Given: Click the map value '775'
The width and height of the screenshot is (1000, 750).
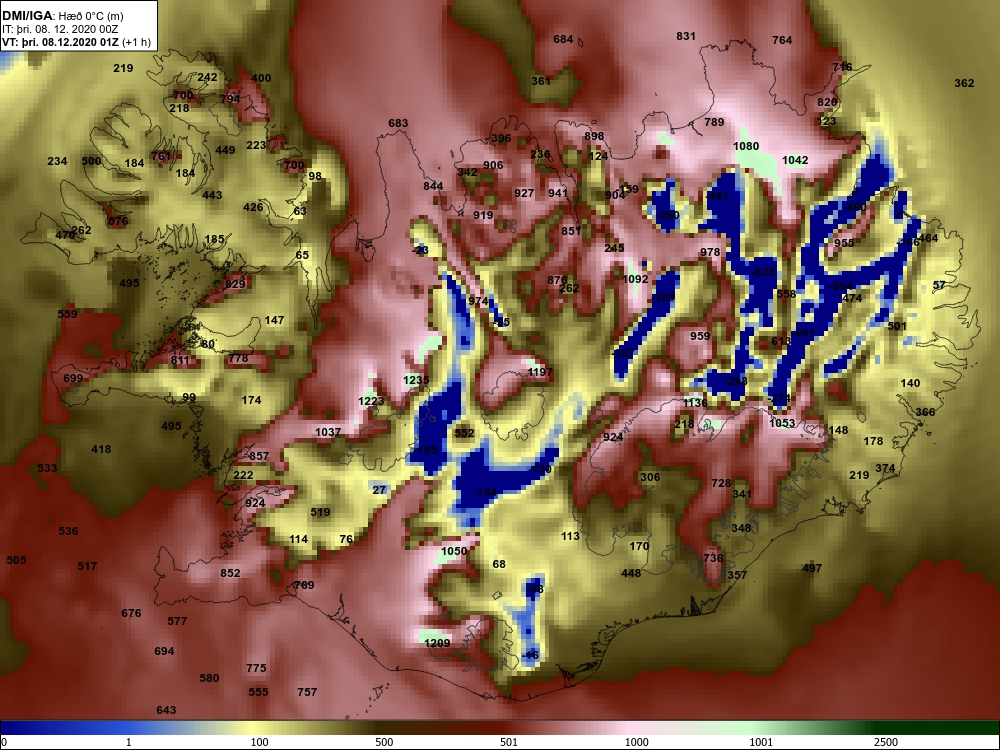Looking at the screenshot, I should (x=256, y=668).
